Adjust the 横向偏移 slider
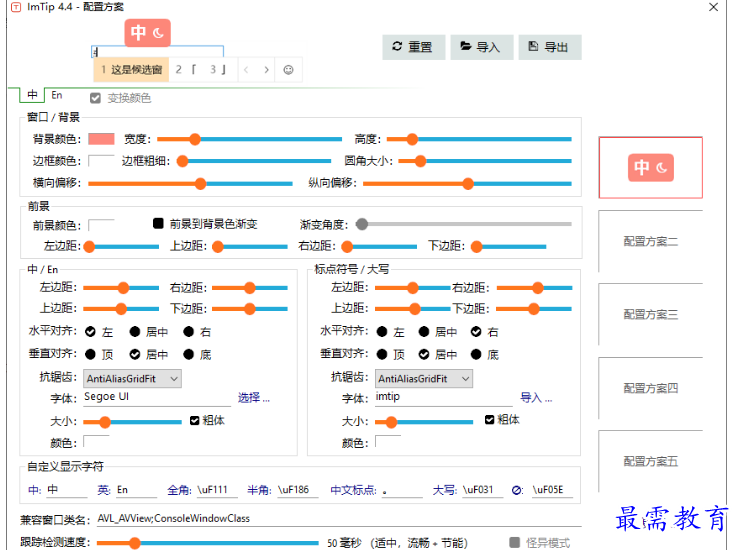737x550 pixels. 190,183
